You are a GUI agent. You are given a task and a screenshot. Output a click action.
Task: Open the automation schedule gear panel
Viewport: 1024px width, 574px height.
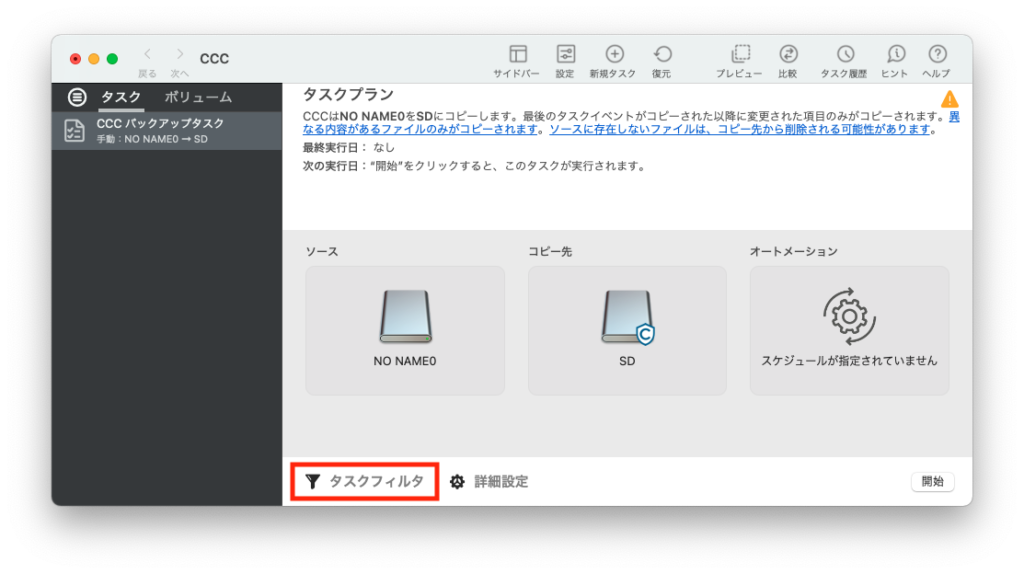(849, 330)
